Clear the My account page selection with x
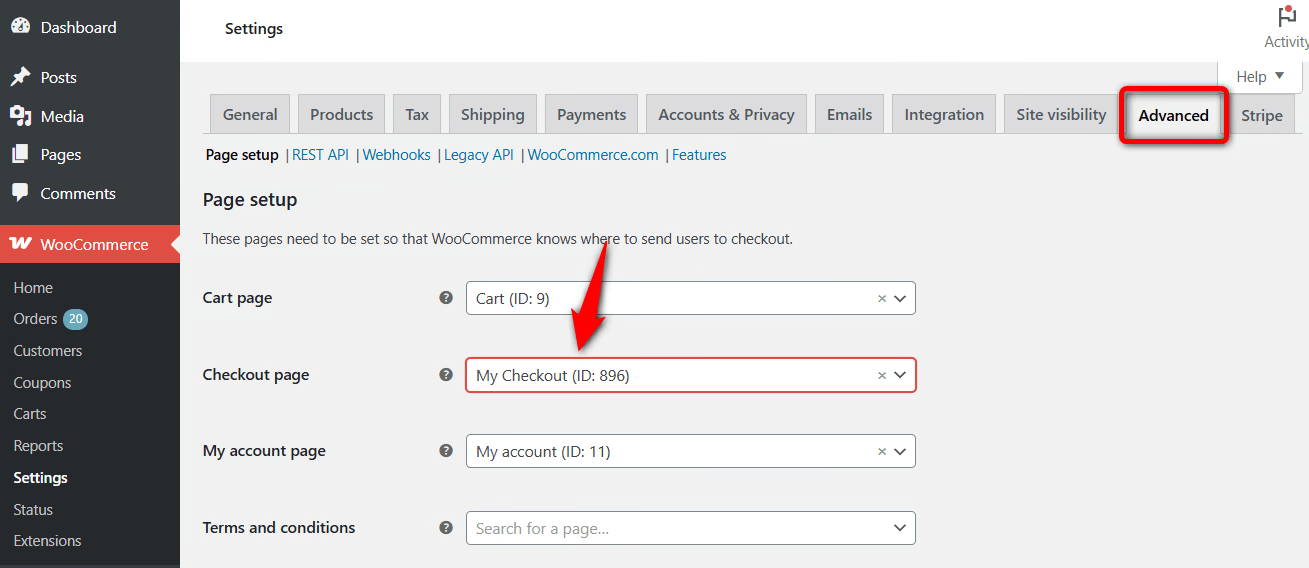The image size is (1309, 568). tap(882, 451)
